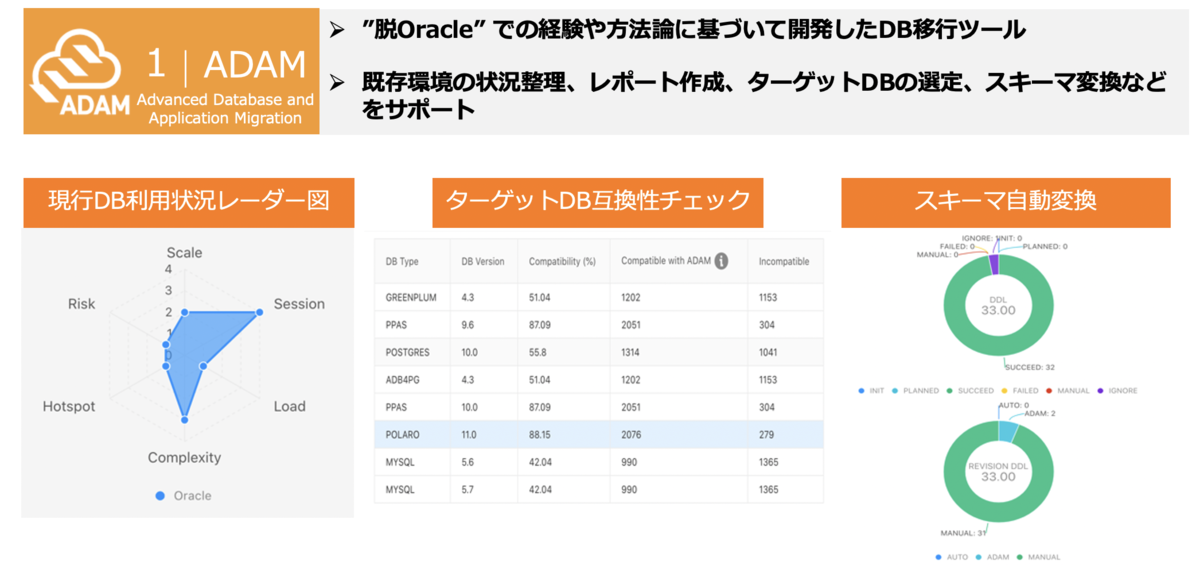The image size is (1200, 566).
Task: Click the 279 incompatible count for POLARO
Action: click(x=766, y=435)
